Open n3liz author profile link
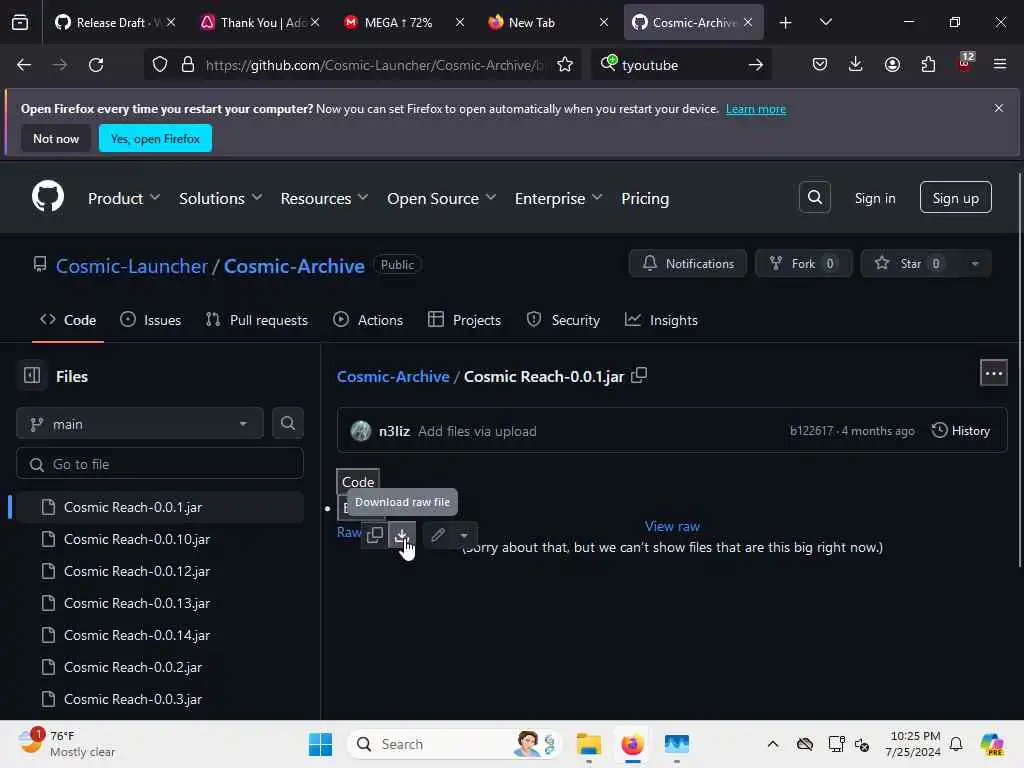 click(394, 431)
